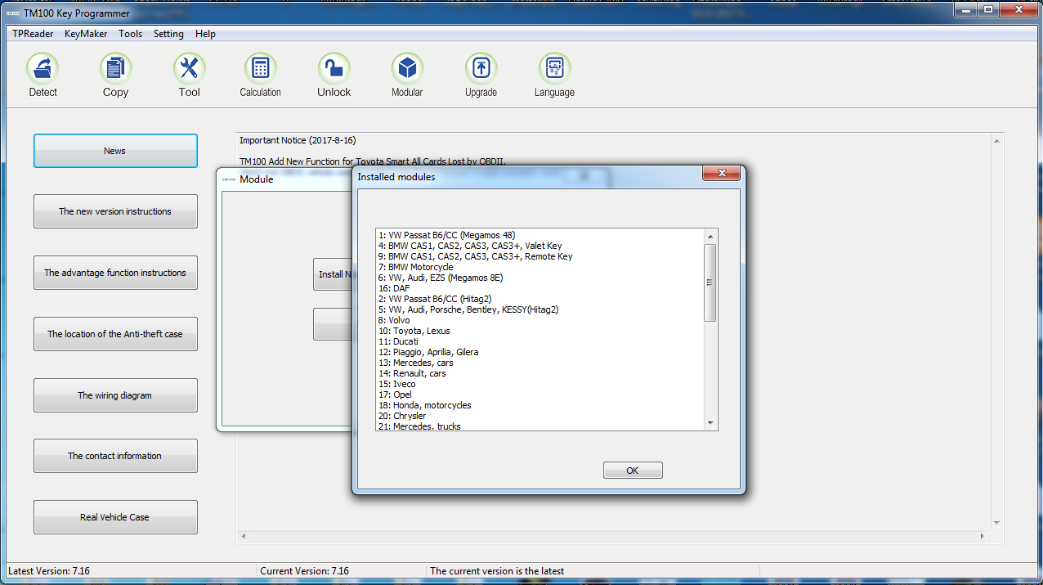Click 'The current version is the latest' status
Image resolution: width=1043 pixels, height=585 pixels.
pos(497,571)
